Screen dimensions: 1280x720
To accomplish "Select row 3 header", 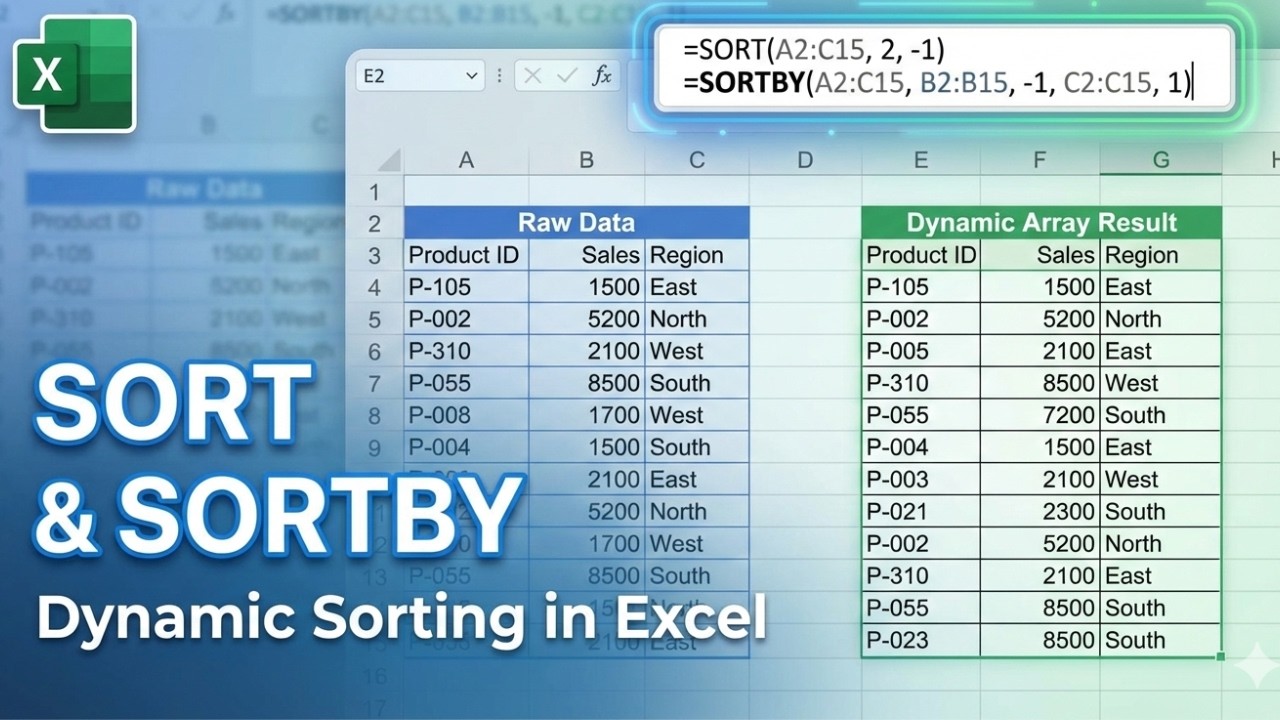I will 375,255.
